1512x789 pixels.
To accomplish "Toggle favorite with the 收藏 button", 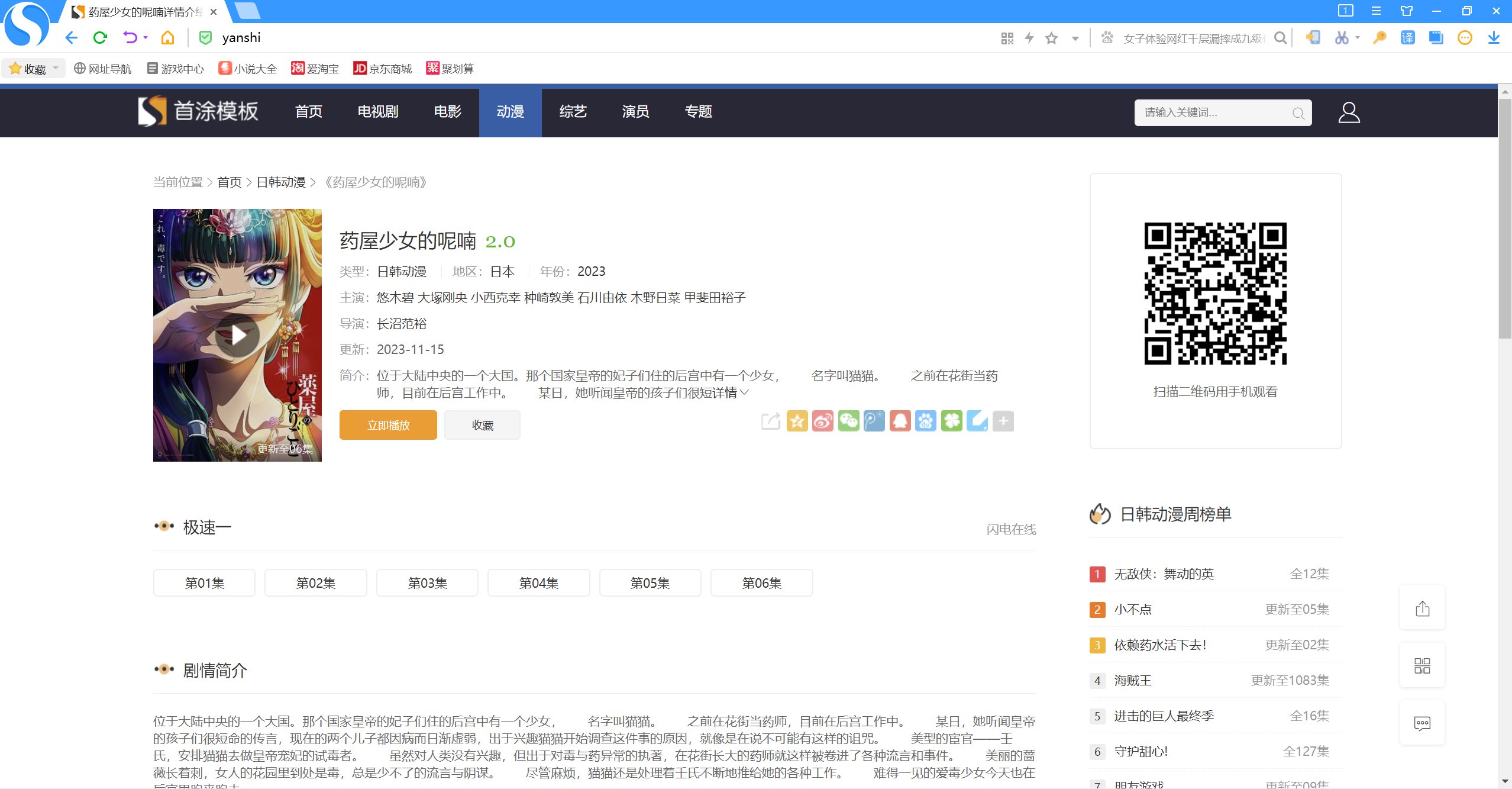I will click(482, 425).
